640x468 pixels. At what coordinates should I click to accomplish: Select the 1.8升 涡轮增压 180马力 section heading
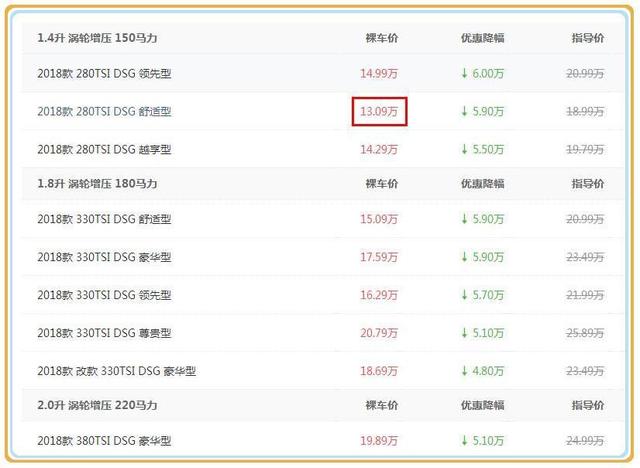[x=97, y=184]
